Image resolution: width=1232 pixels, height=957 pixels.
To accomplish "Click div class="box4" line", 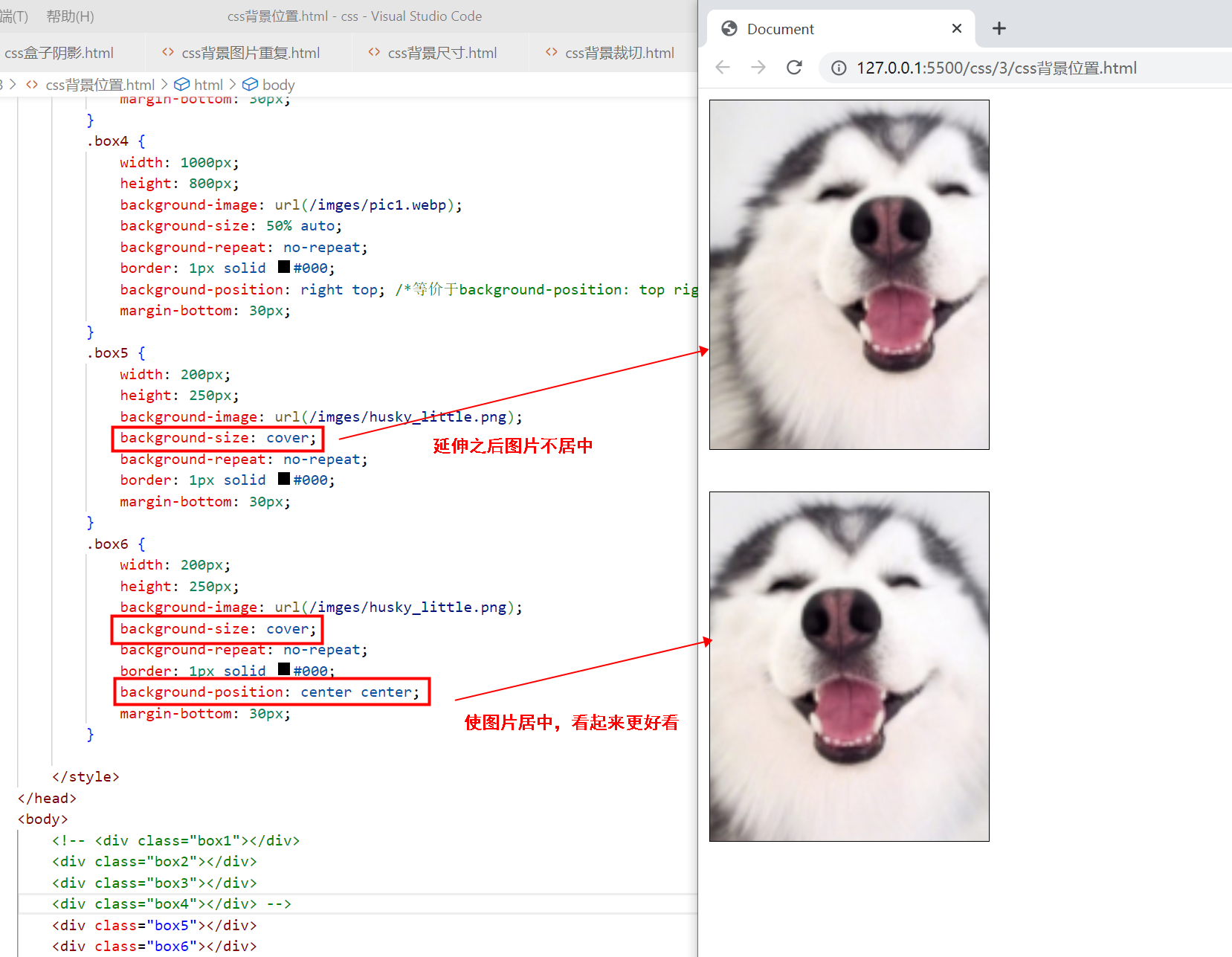I will click(x=171, y=904).
